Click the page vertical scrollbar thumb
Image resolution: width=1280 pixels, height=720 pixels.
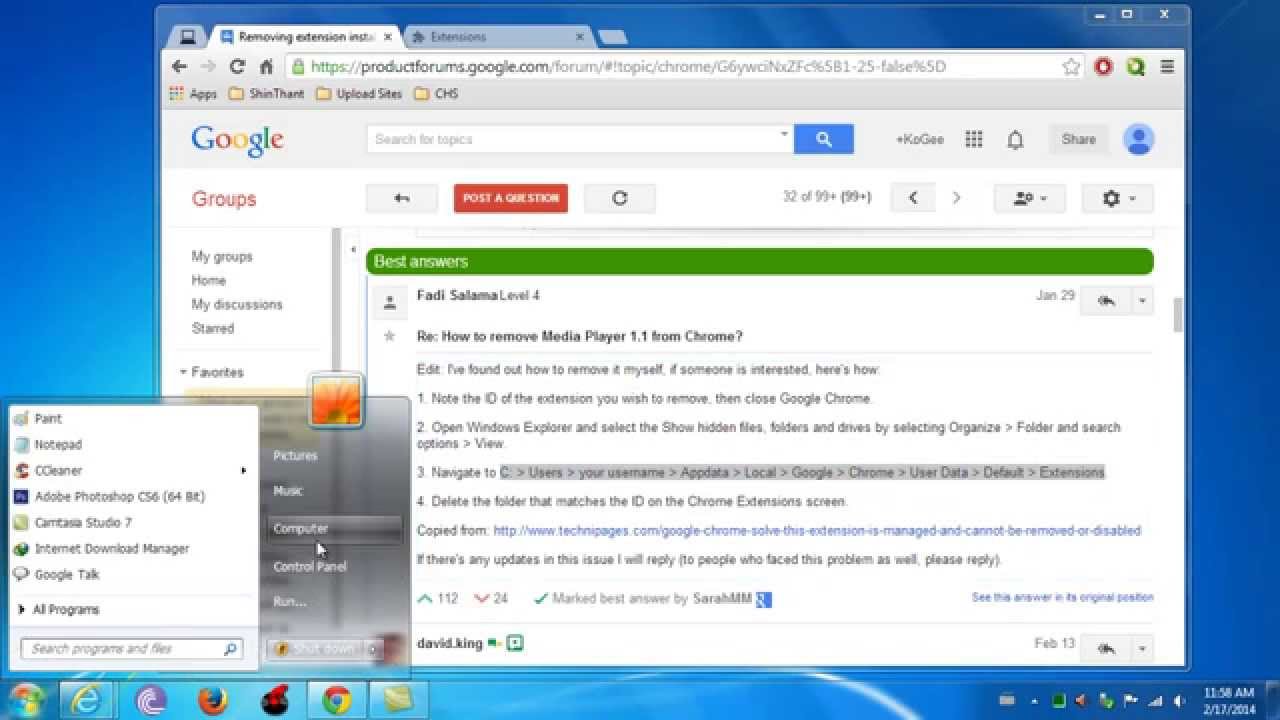point(1178,314)
